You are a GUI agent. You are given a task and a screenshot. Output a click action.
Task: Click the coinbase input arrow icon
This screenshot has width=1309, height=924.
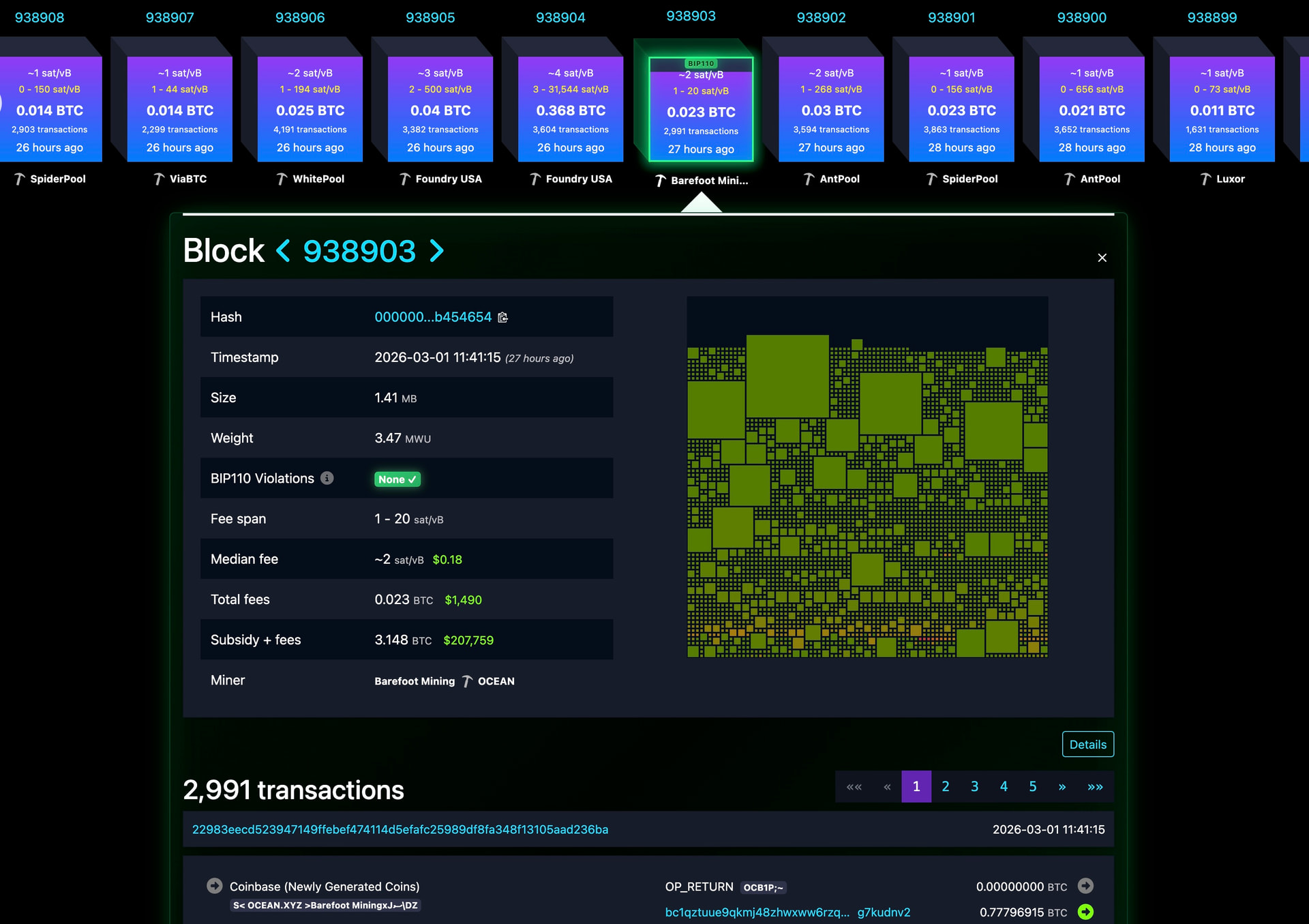coord(214,886)
